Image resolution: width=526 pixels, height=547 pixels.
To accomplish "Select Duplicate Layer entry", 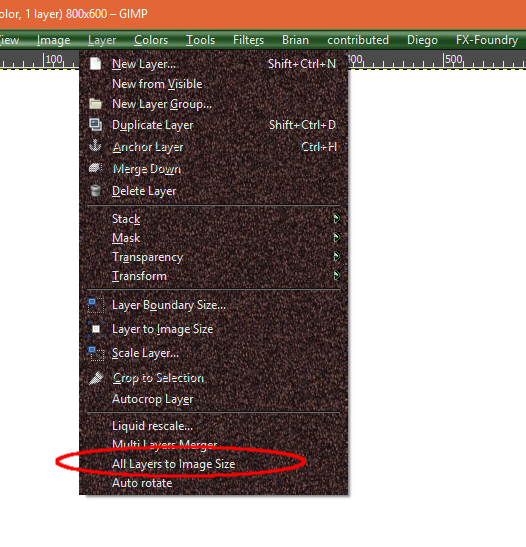I will click(213, 125).
